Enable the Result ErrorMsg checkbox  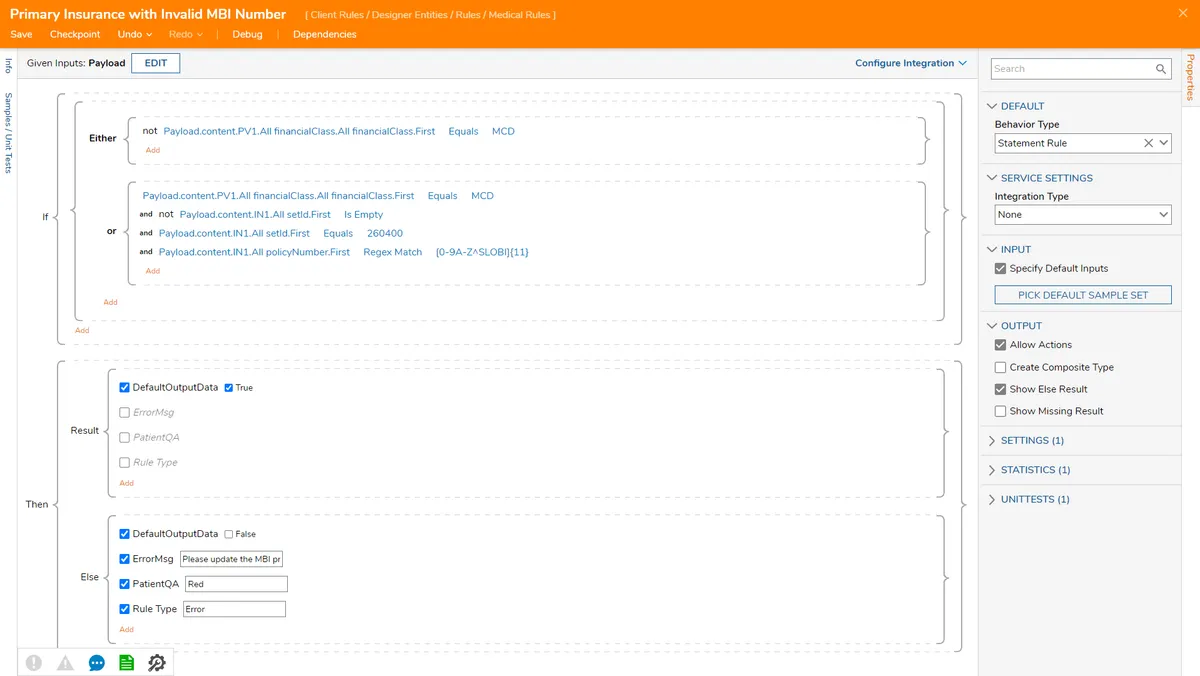pyautogui.click(x=124, y=412)
